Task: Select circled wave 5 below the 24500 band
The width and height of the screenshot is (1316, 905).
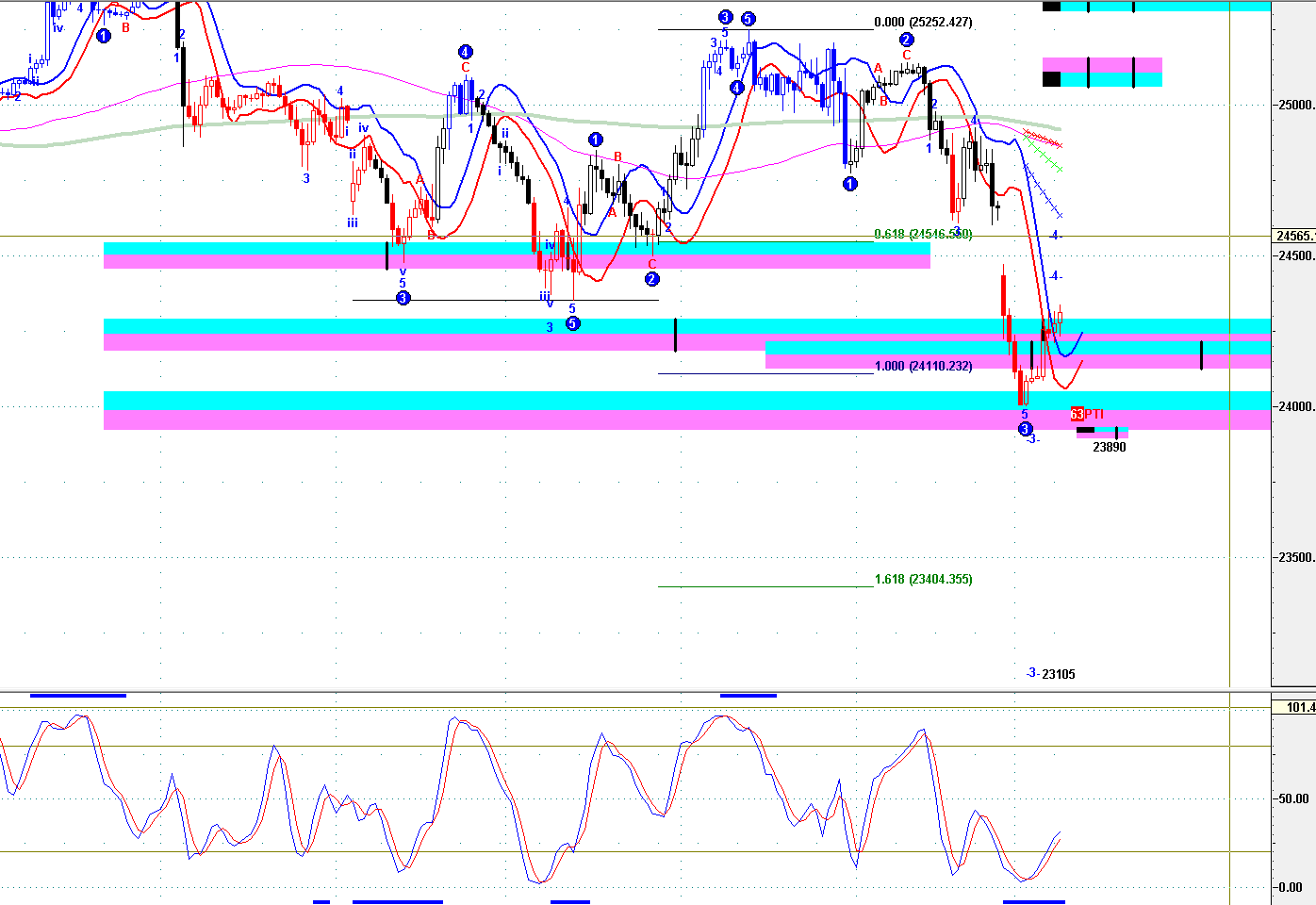Action: click(572, 323)
